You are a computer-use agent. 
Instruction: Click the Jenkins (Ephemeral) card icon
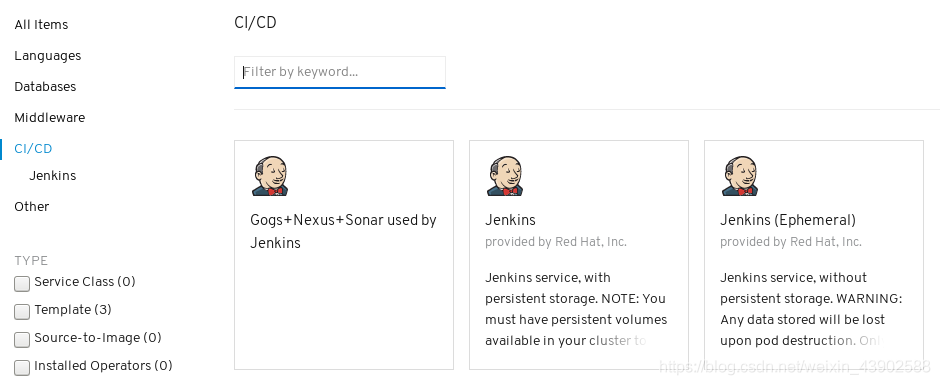(x=740, y=176)
